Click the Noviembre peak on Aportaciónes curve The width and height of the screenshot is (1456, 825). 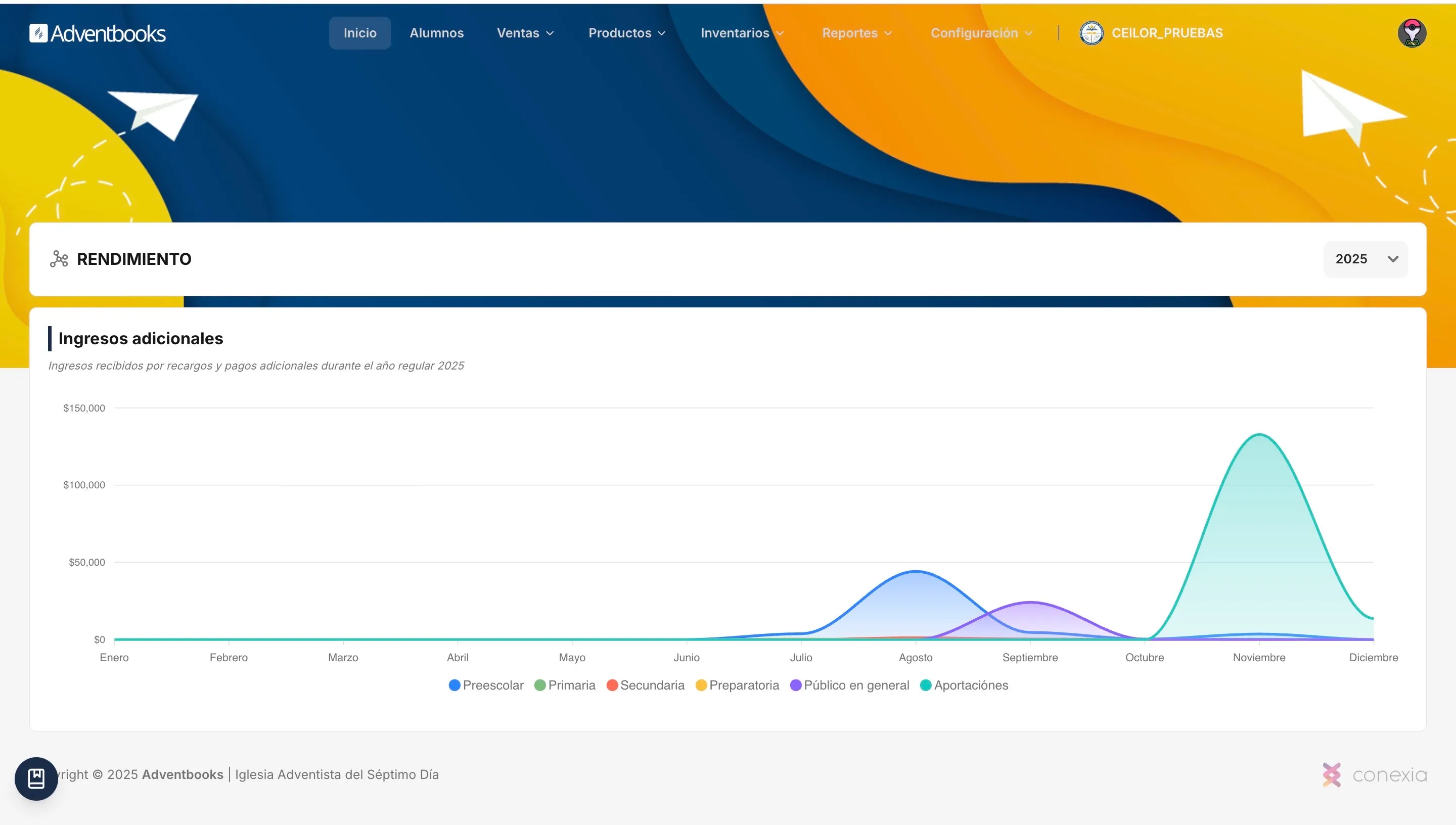1259,435
